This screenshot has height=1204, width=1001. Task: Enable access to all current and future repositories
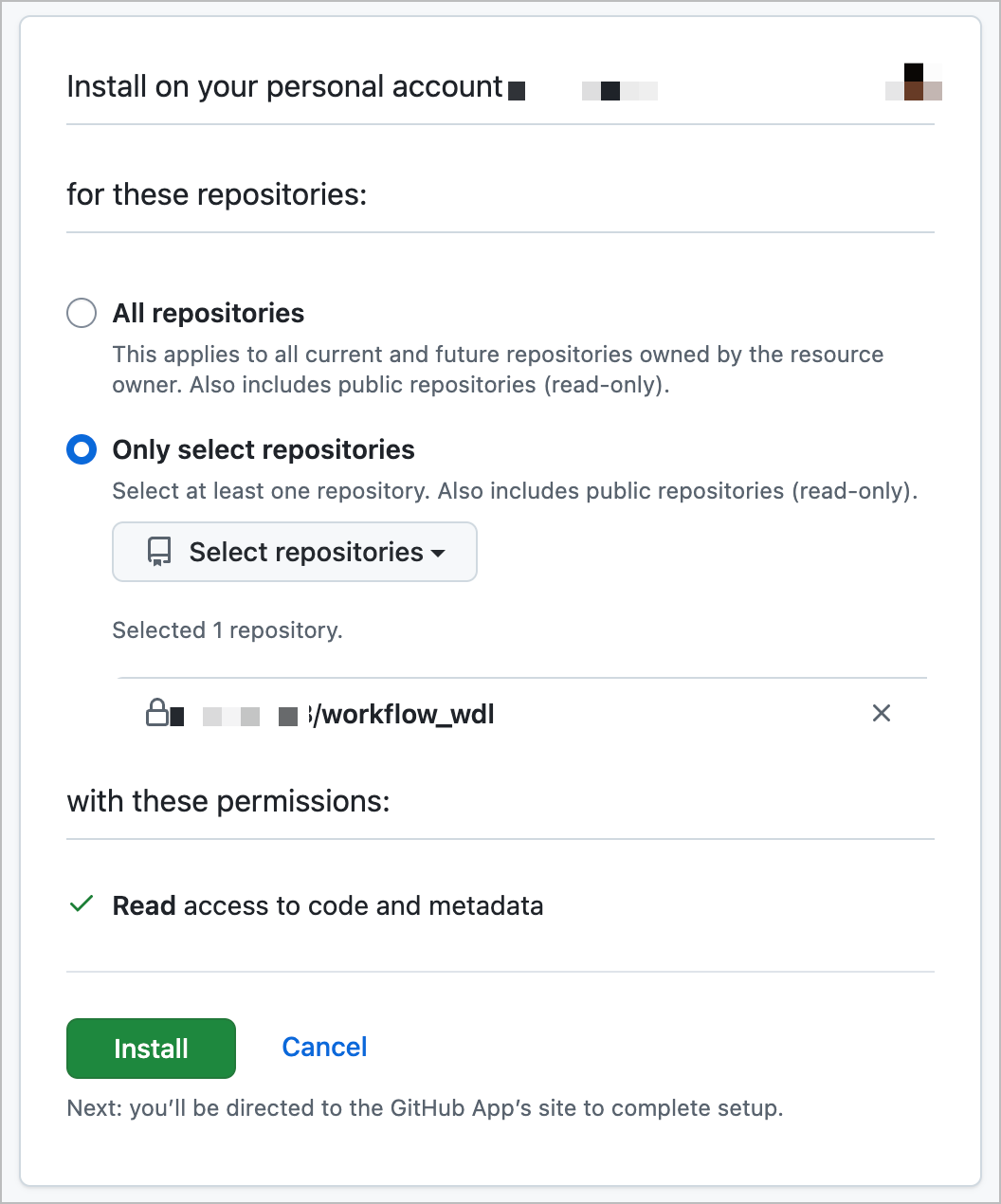pos(82,313)
